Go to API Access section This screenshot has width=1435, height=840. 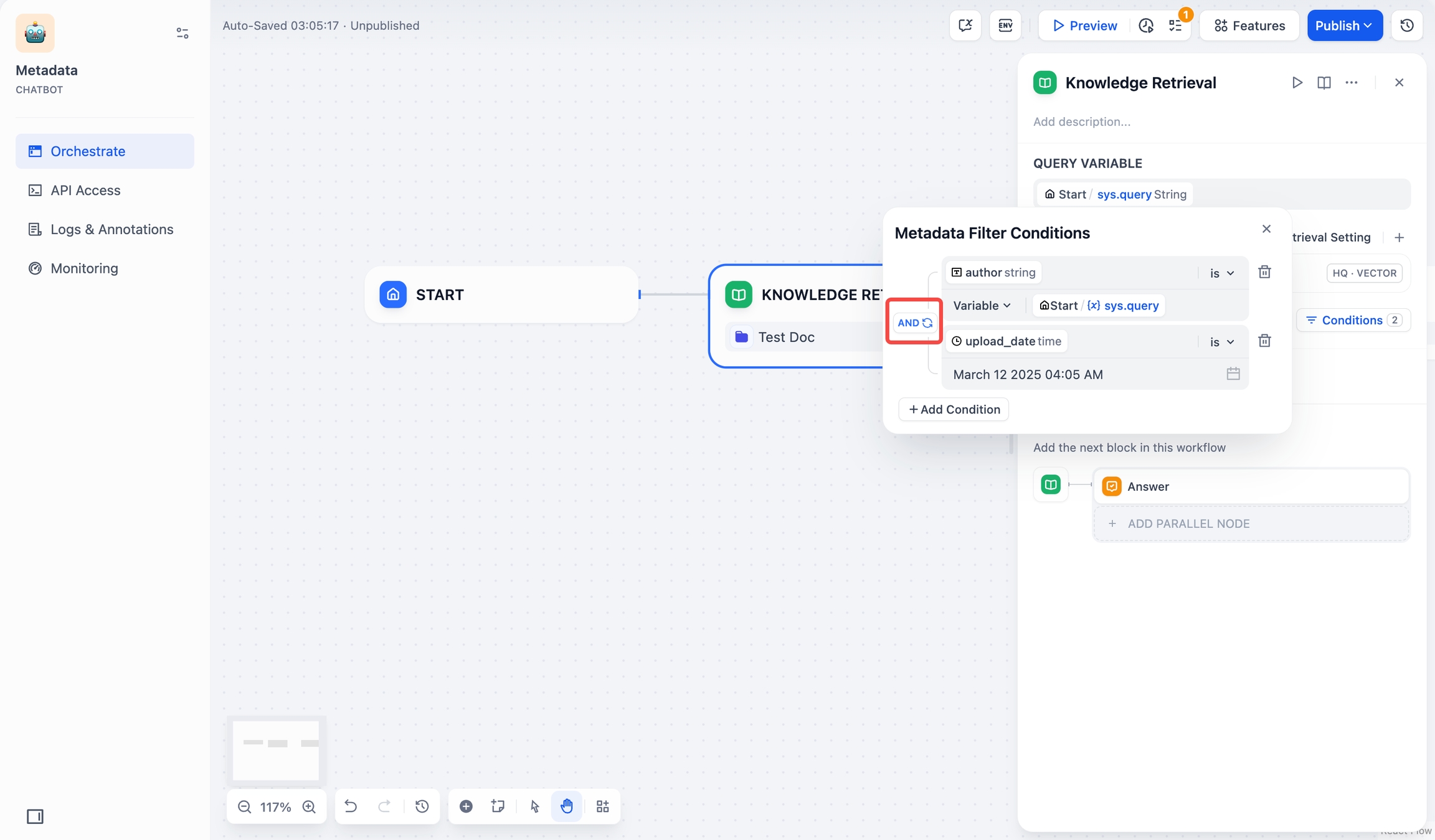(x=85, y=191)
